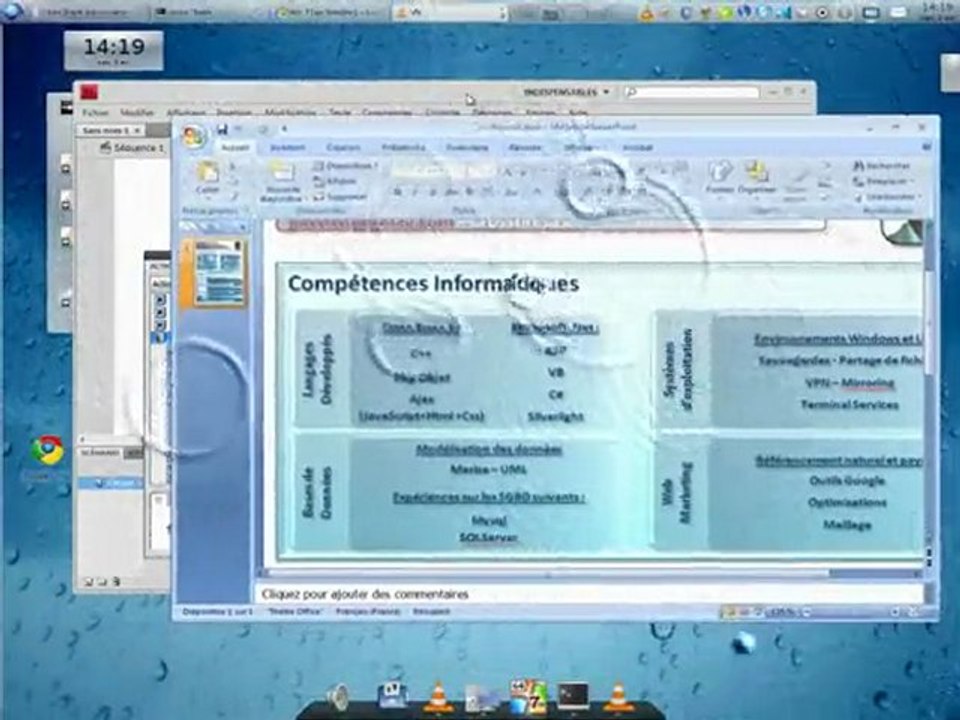
Task: Click the search field in the Flash window title bar
Action: point(692,92)
